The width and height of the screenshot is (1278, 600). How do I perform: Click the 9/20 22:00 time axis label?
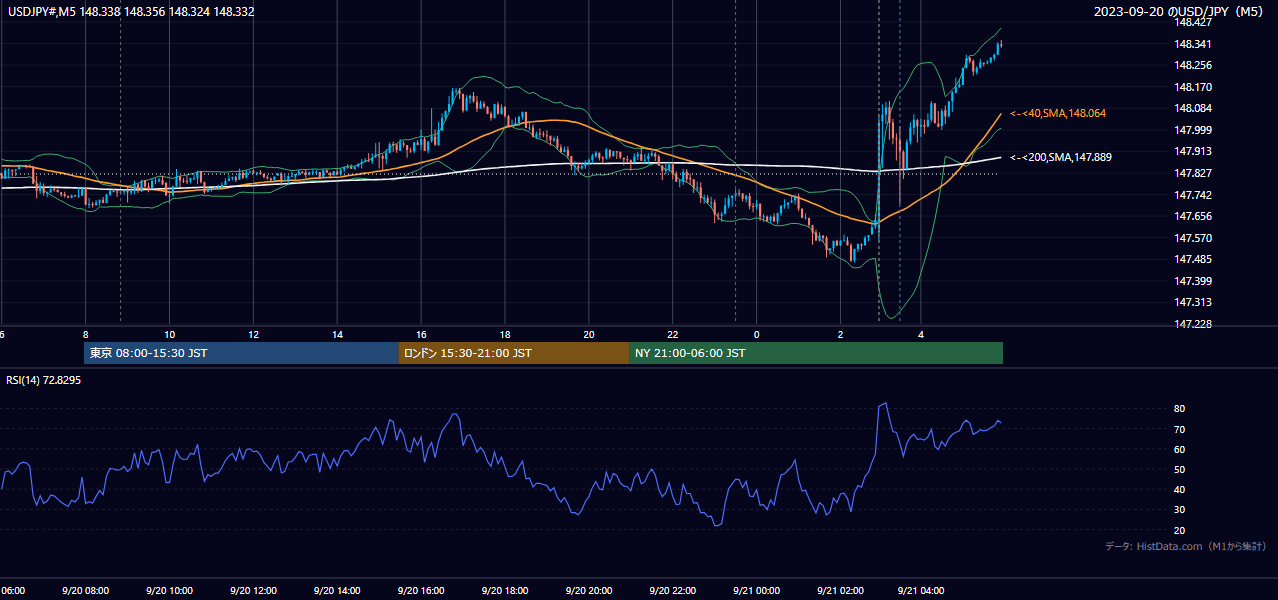(672, 590)
